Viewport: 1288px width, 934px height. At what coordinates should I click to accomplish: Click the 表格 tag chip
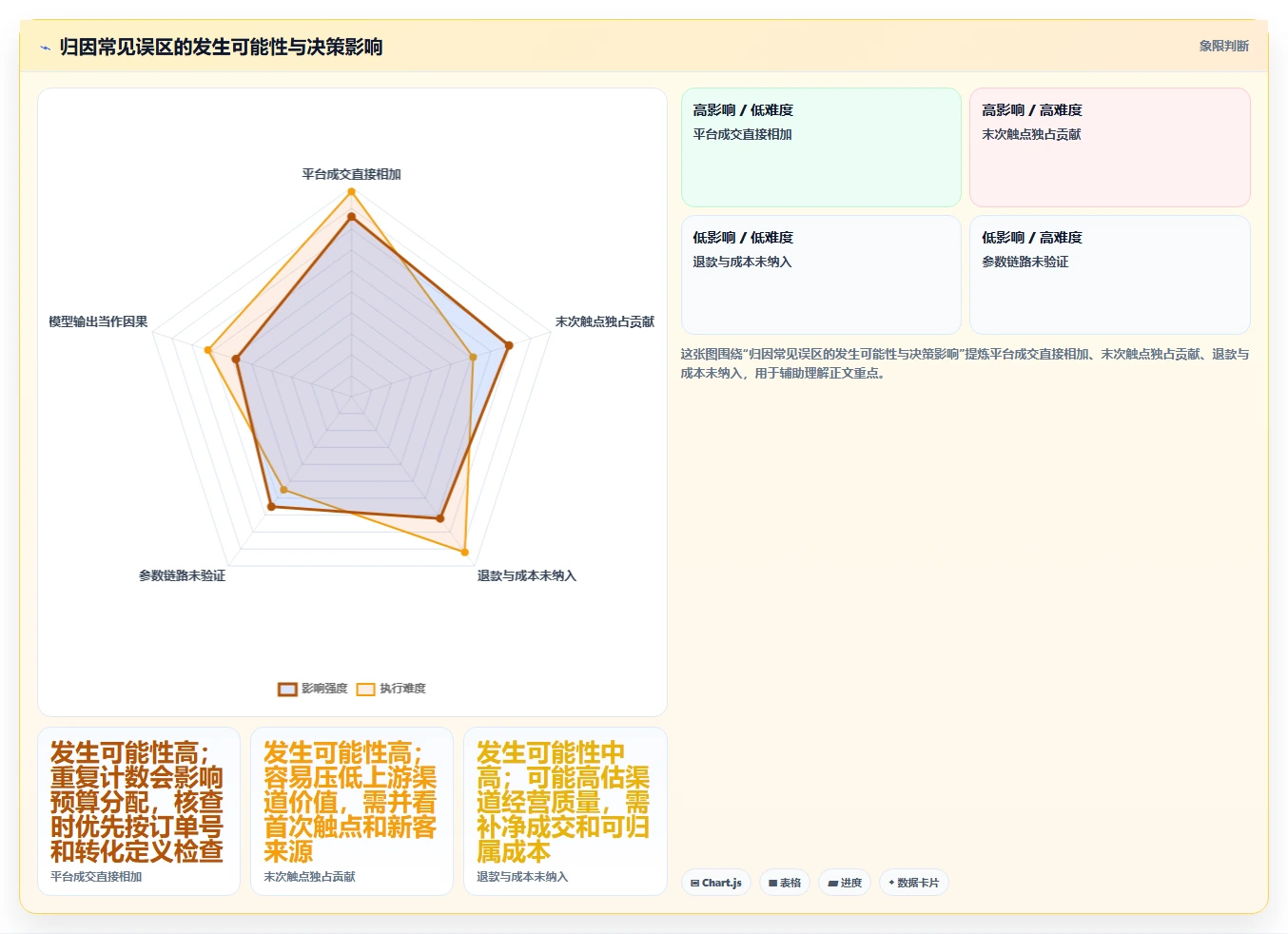785,883
